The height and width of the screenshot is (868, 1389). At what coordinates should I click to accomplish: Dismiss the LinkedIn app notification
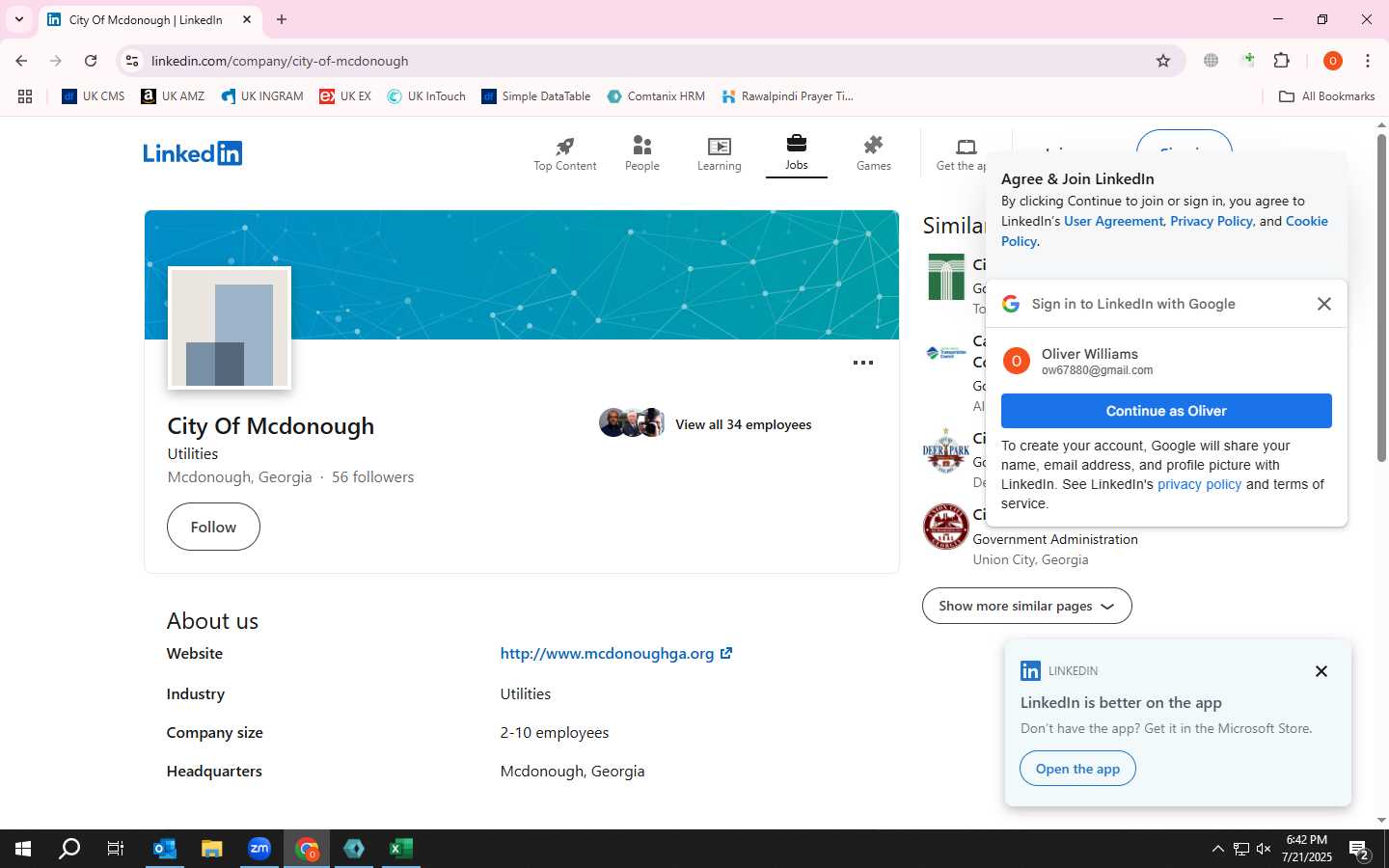[x=1321, y=671]
